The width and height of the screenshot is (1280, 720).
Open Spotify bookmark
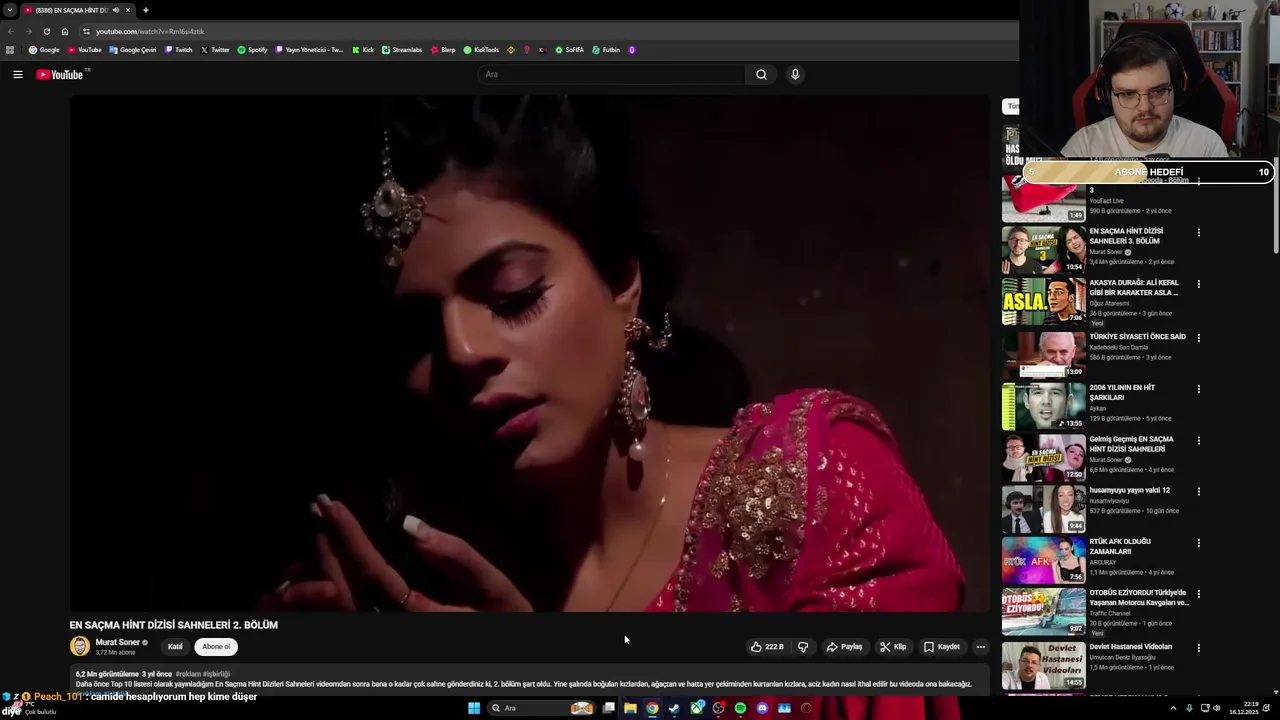(253, 50)
